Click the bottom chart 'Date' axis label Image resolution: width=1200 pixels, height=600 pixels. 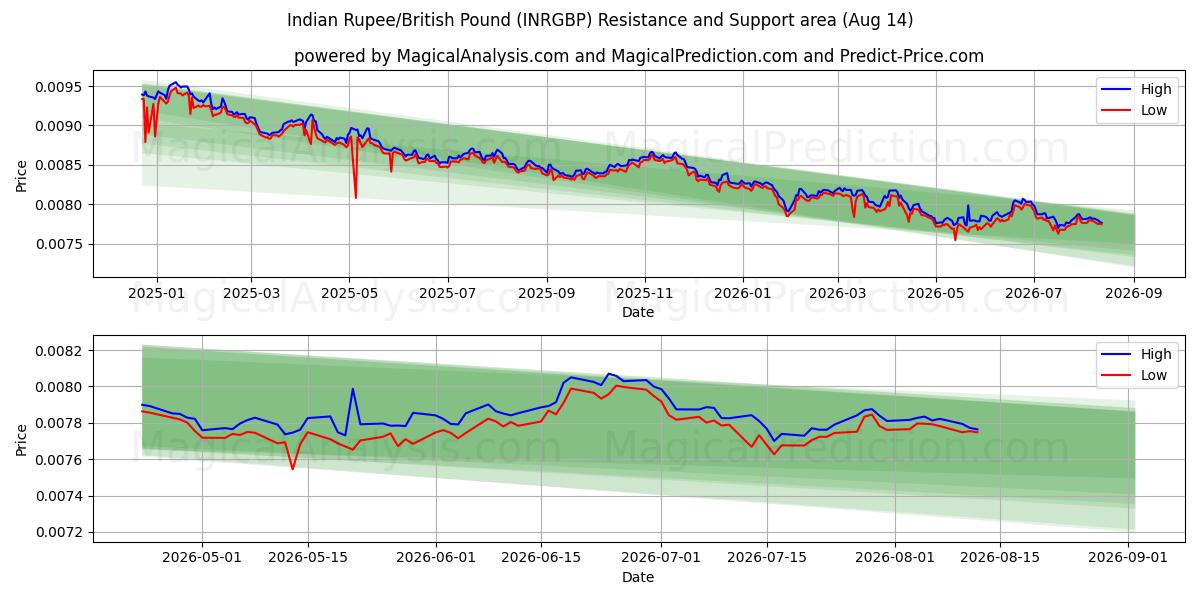638,577
